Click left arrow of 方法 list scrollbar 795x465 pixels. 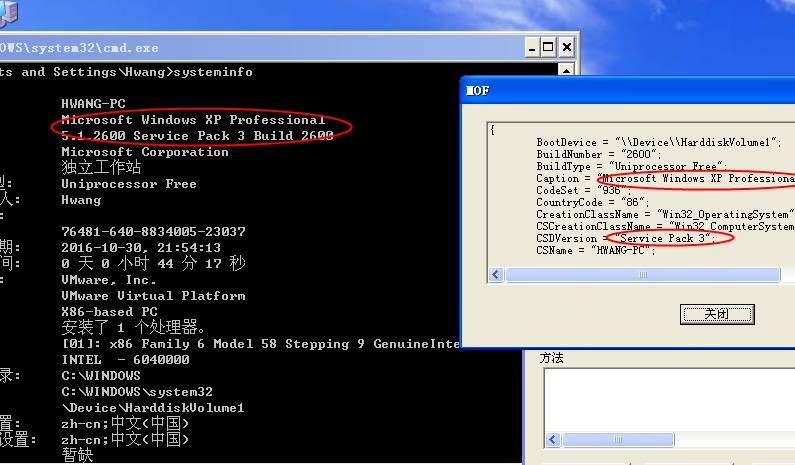553,440
